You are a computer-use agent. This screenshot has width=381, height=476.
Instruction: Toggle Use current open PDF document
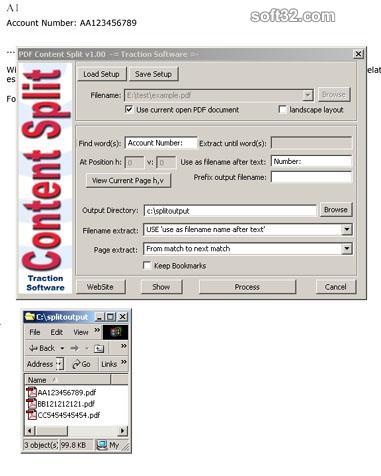point(129,109)
